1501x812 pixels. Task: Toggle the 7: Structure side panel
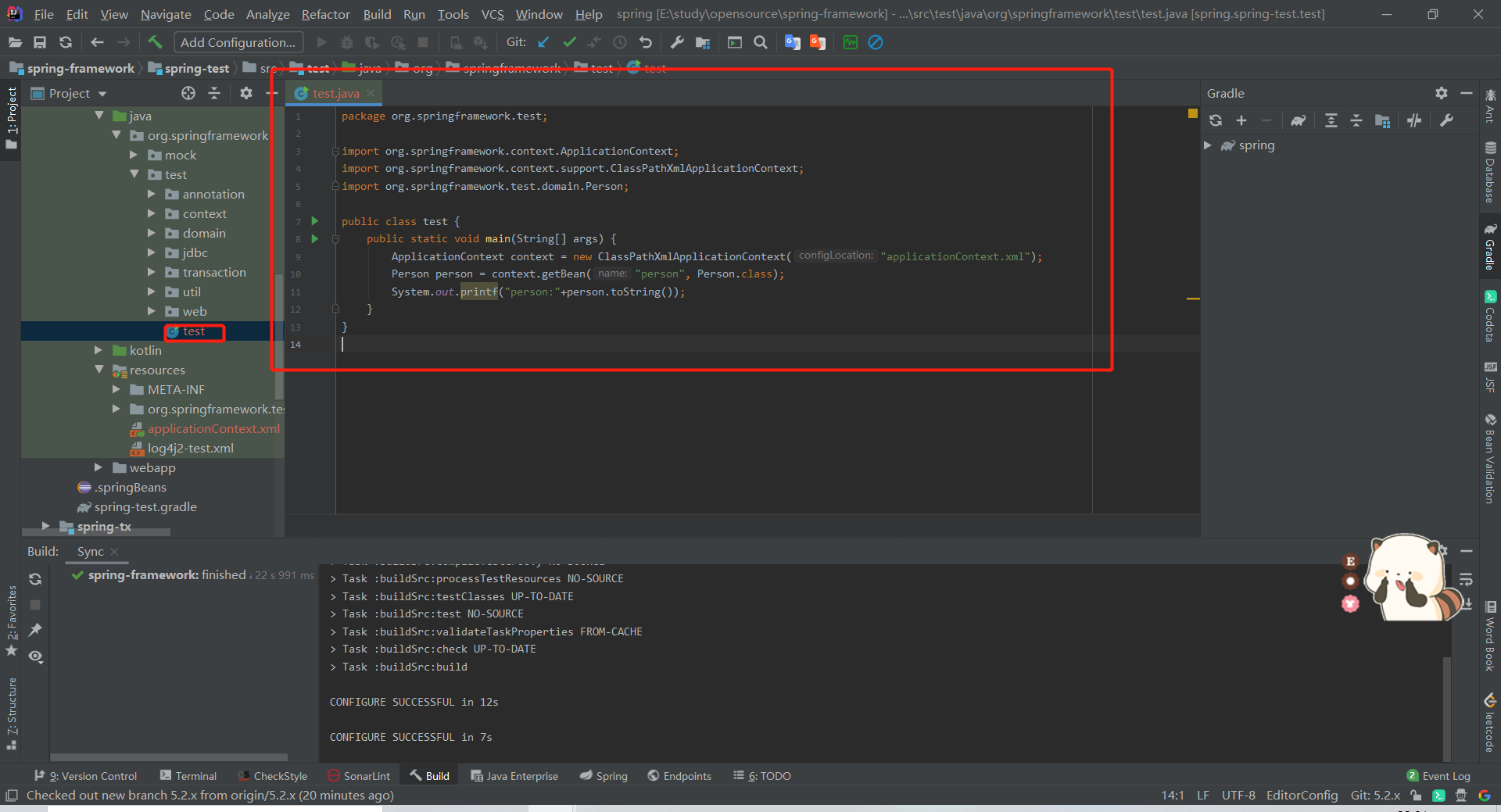pyautogui.click(x=11, y=713)
